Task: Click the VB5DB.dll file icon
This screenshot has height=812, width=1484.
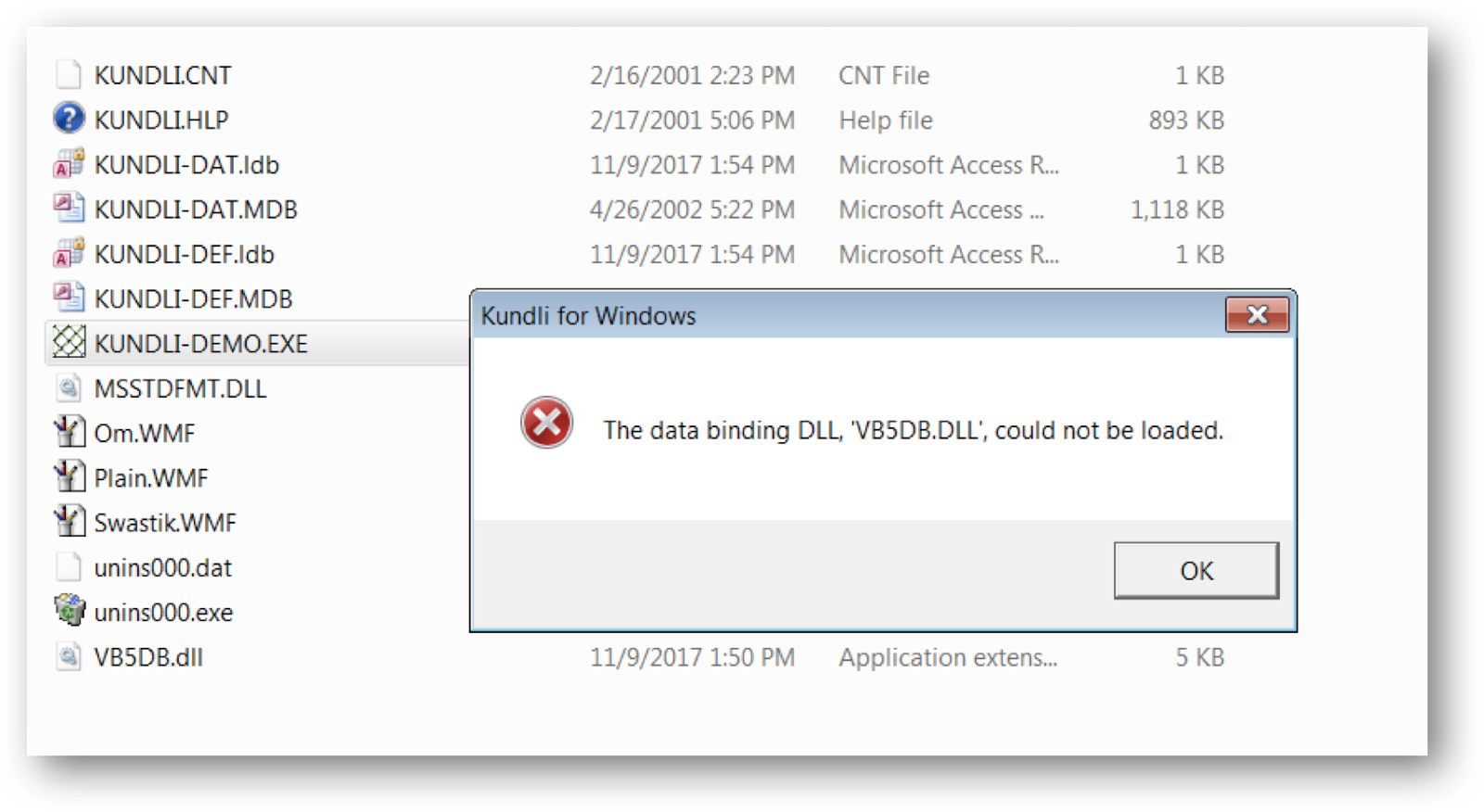Action: 69,656
